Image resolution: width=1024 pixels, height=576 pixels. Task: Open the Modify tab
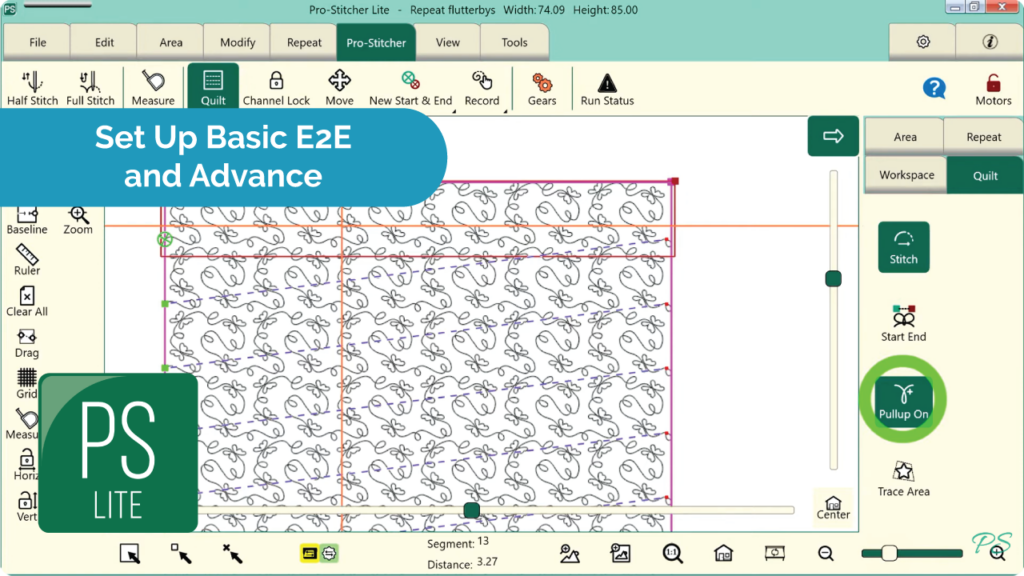click(237, 42)
